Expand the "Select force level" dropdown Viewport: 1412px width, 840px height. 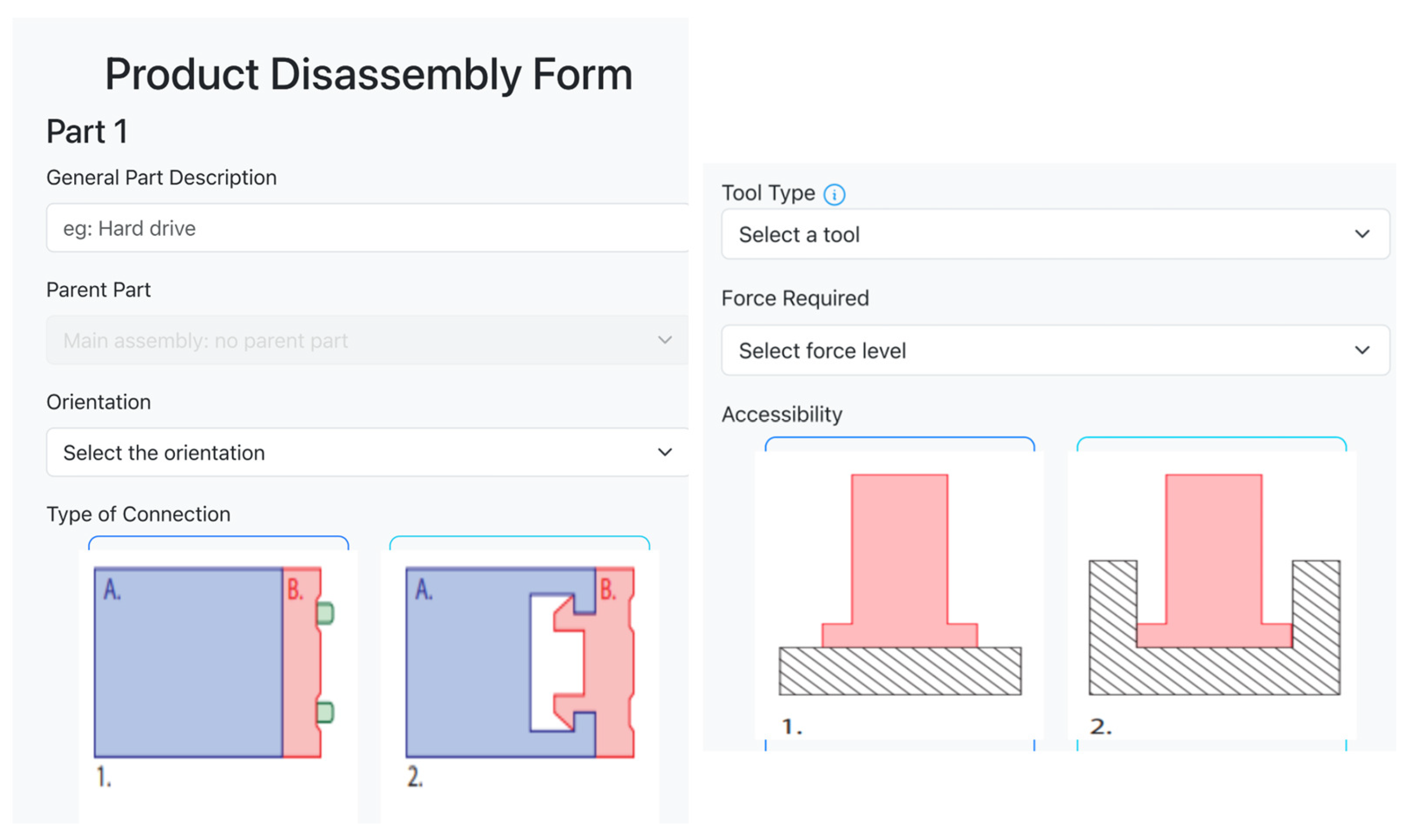tap(1055, 350)
